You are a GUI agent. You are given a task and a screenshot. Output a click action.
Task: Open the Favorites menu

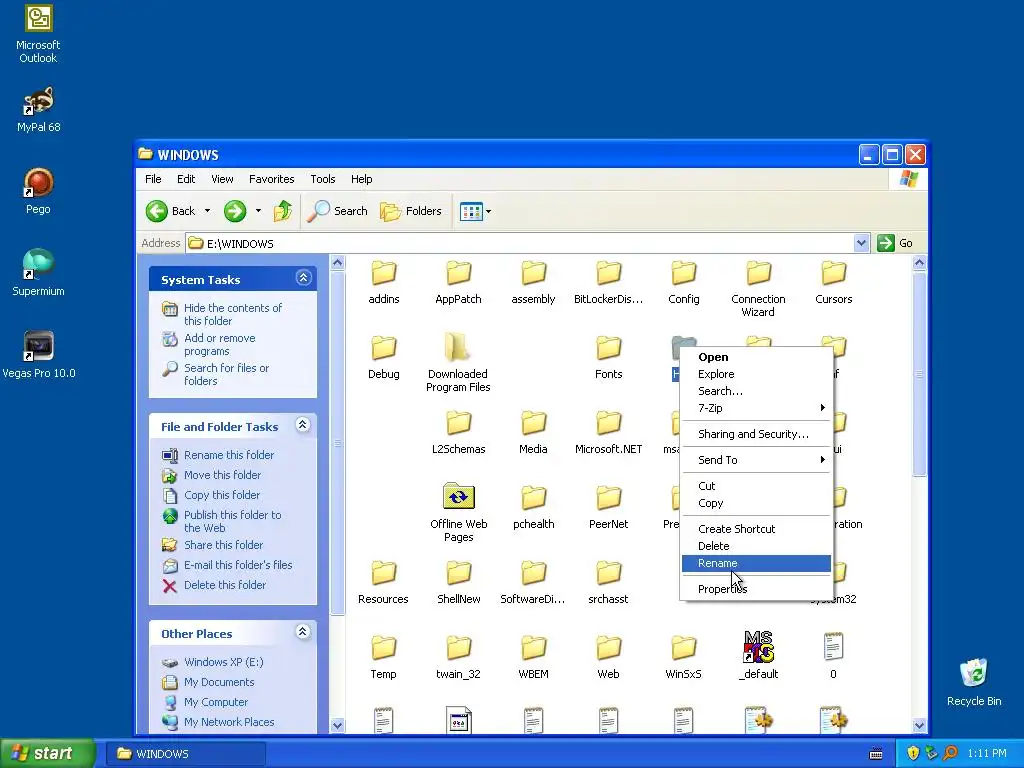point(272,179)
